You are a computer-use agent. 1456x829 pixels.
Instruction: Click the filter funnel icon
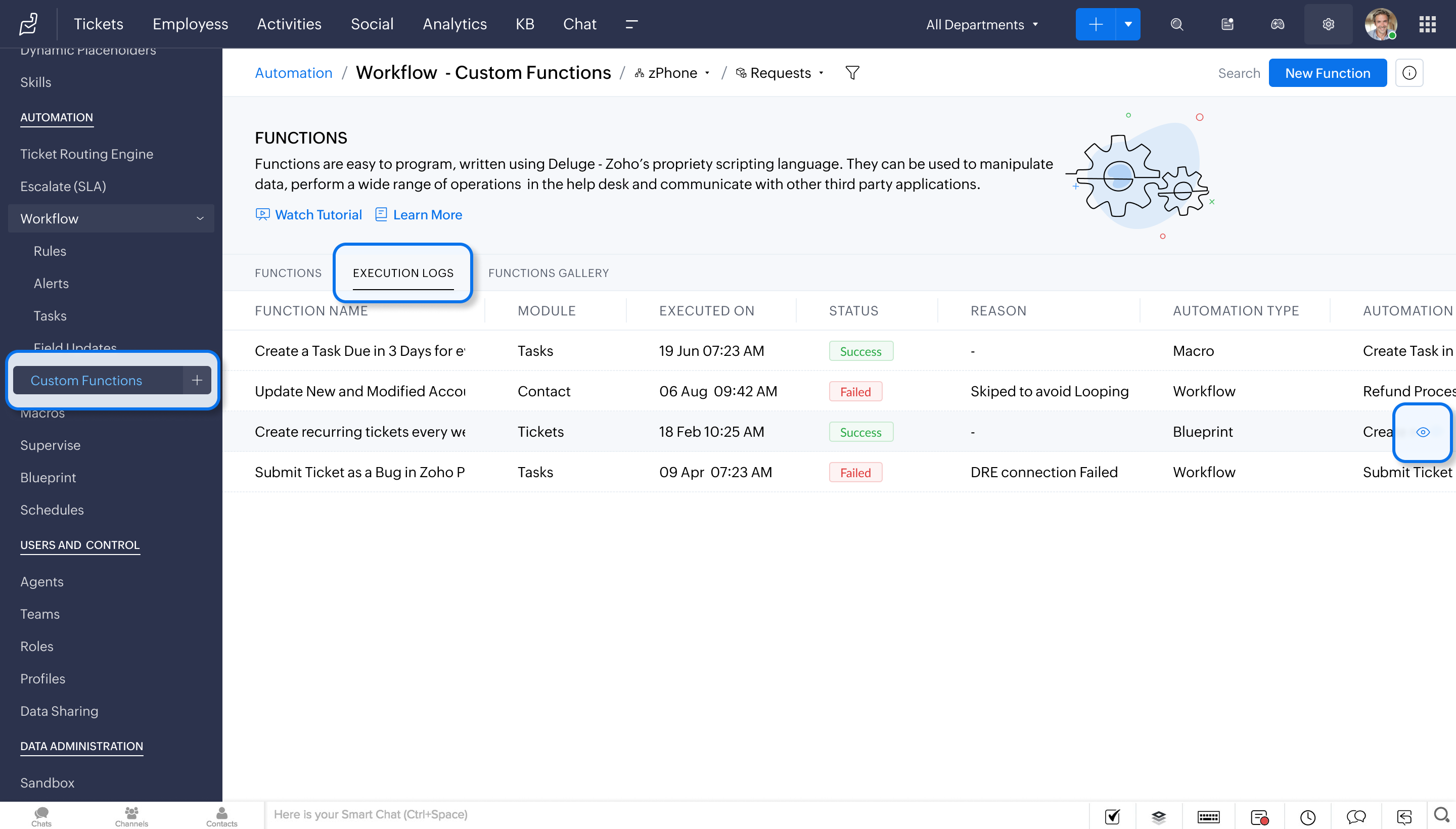(852, 73)
